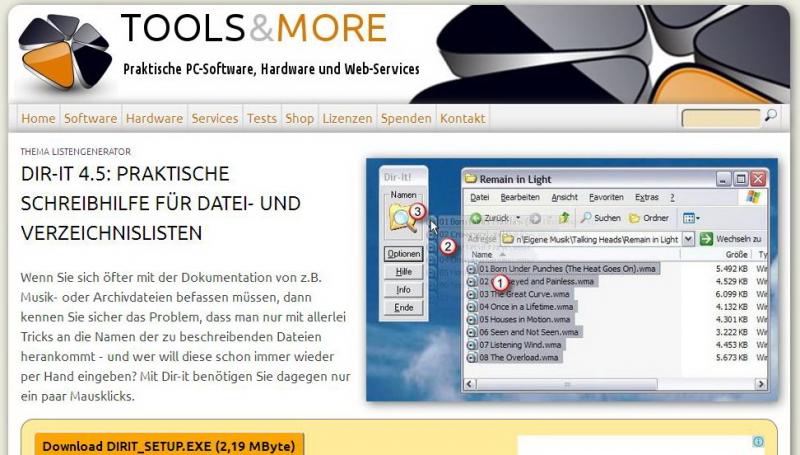800x455 pixels.
Task: Click the horizontal scrollbar left arrow
Action: [470, 384]
